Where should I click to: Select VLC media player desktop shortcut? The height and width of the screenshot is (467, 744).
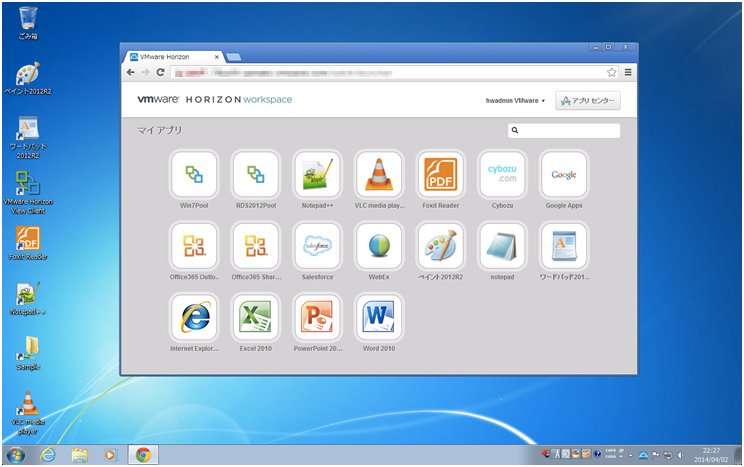pos(28,414)
